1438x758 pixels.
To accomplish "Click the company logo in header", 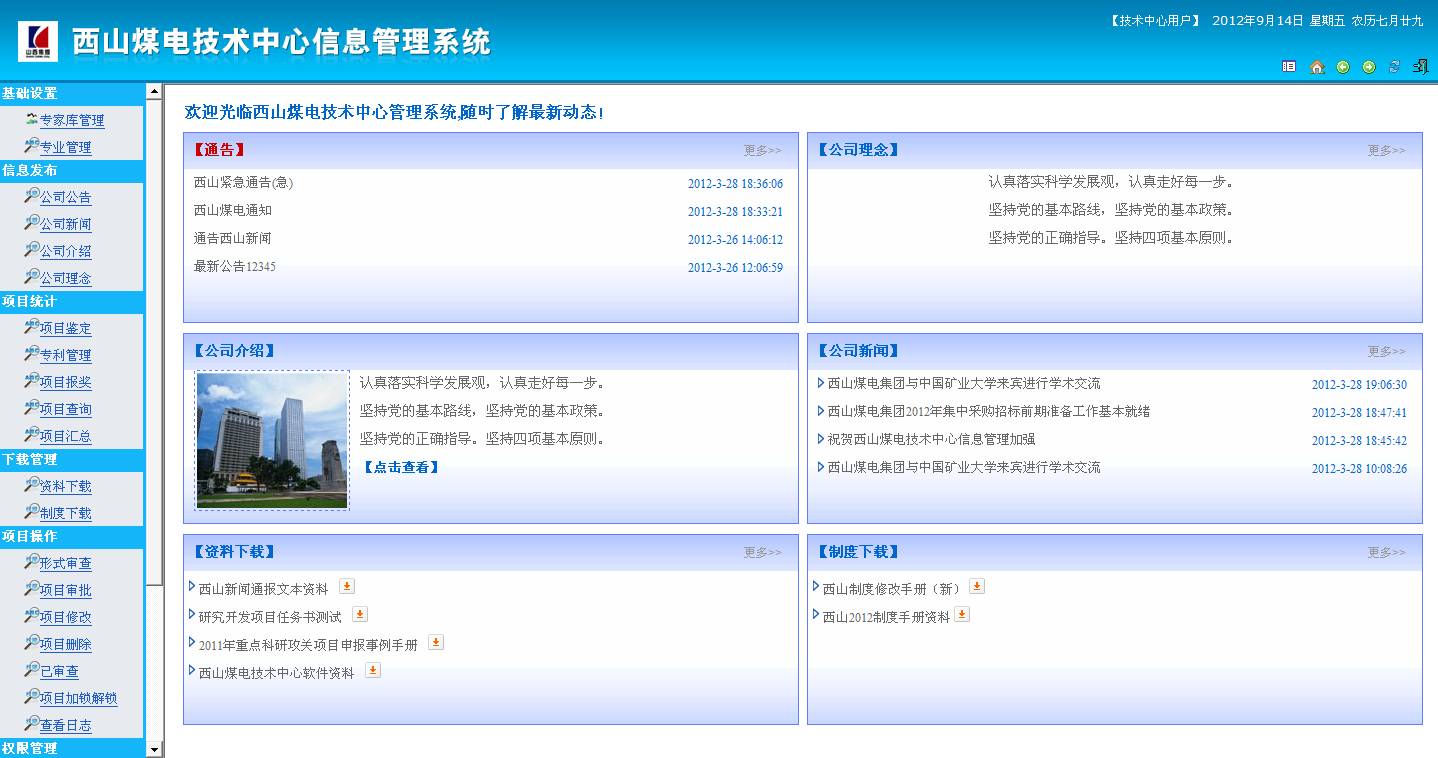I will coord(38,41).
